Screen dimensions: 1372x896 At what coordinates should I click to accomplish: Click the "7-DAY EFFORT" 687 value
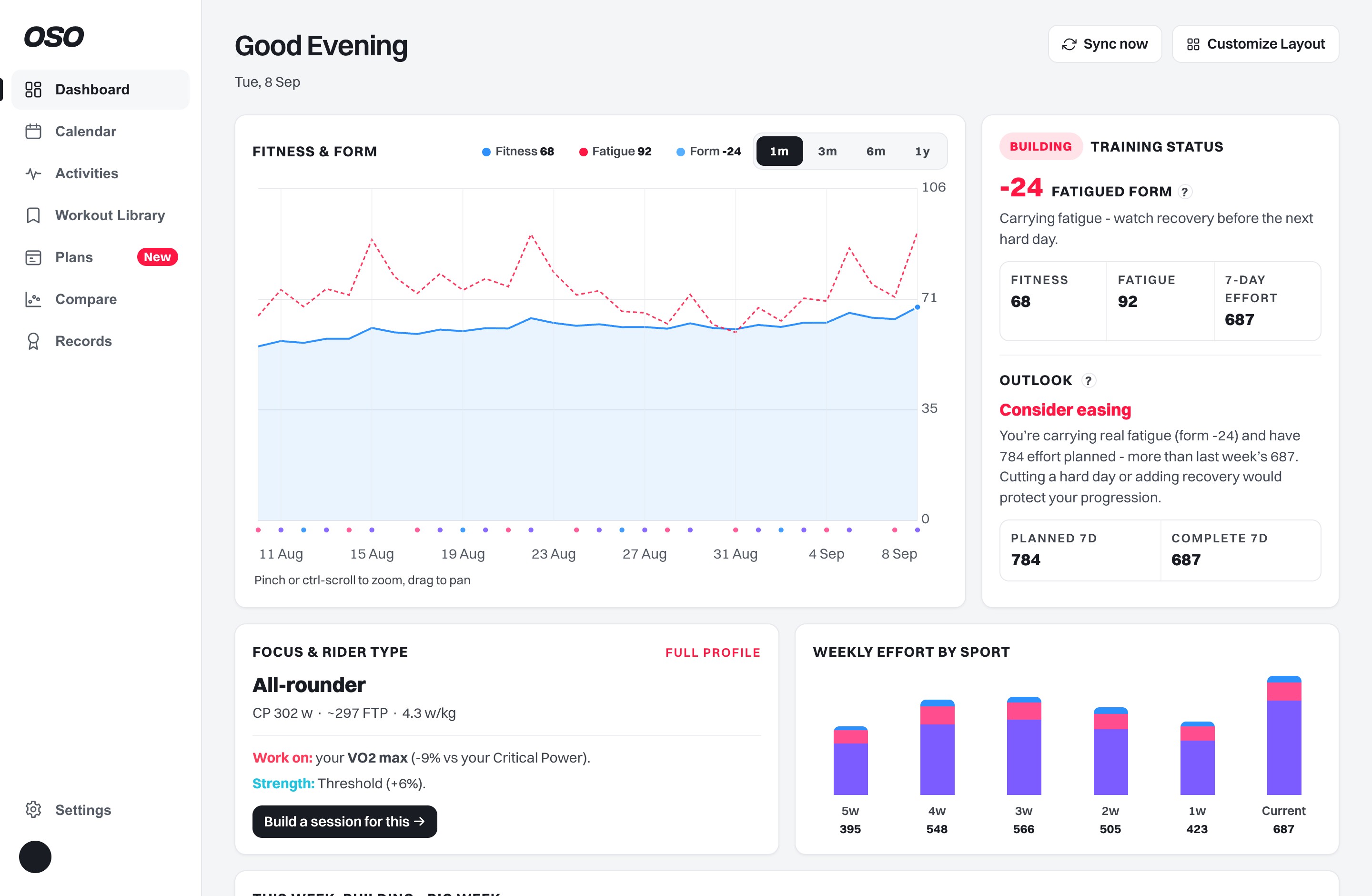tap(1239, 319)
